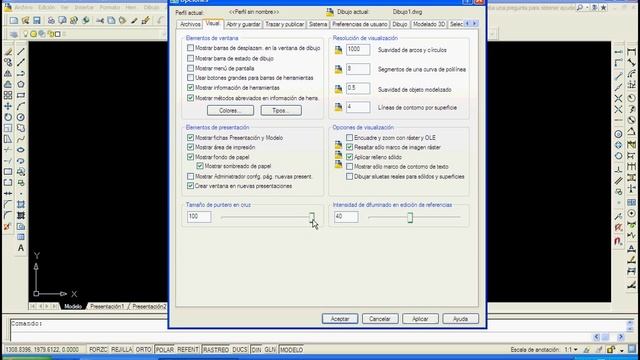
Task: Toggle REJILLA grid in status bar
Action: (x=121, y=350)
